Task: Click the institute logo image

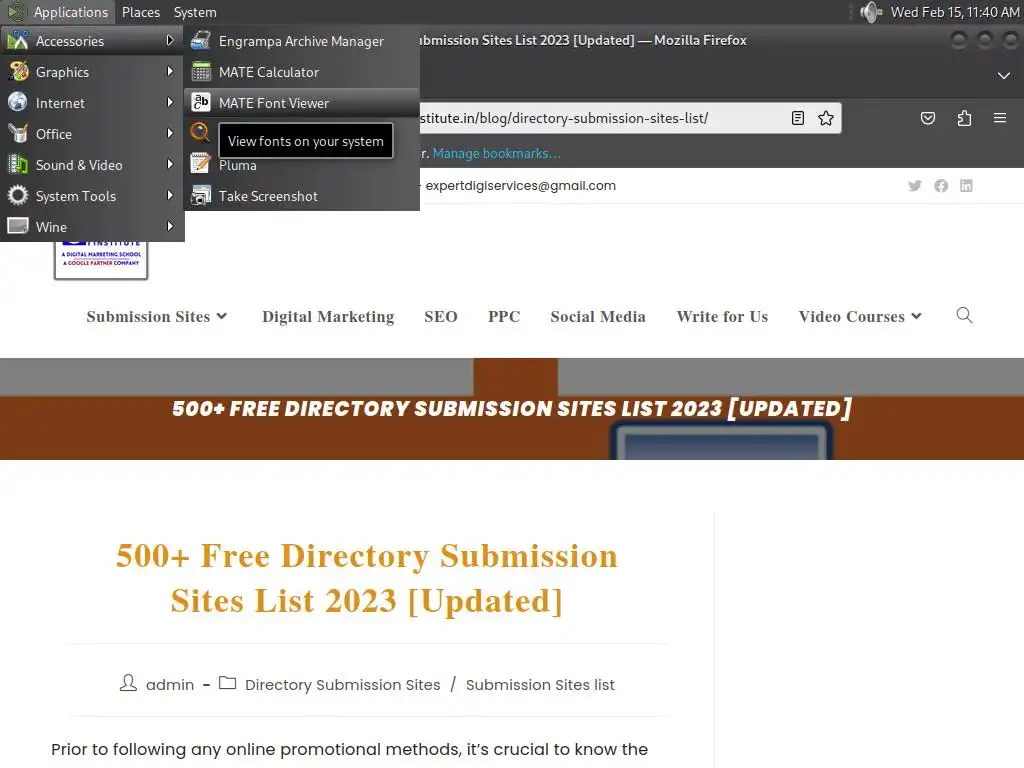Action: click(x=101, y=259)
